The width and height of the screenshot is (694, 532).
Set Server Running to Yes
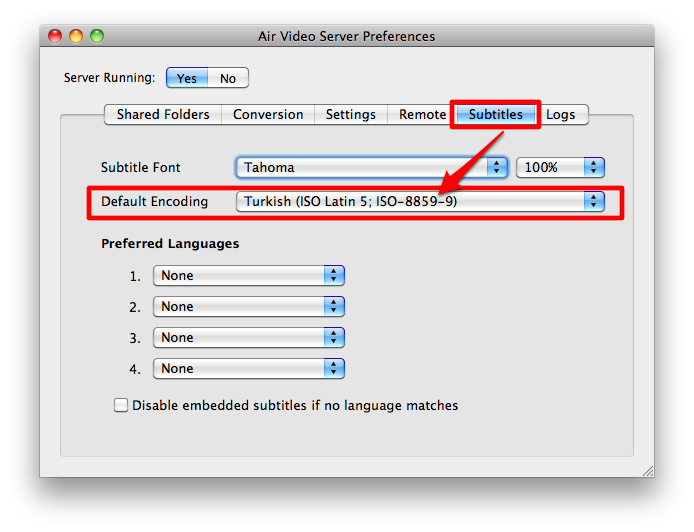coord(187,78)
